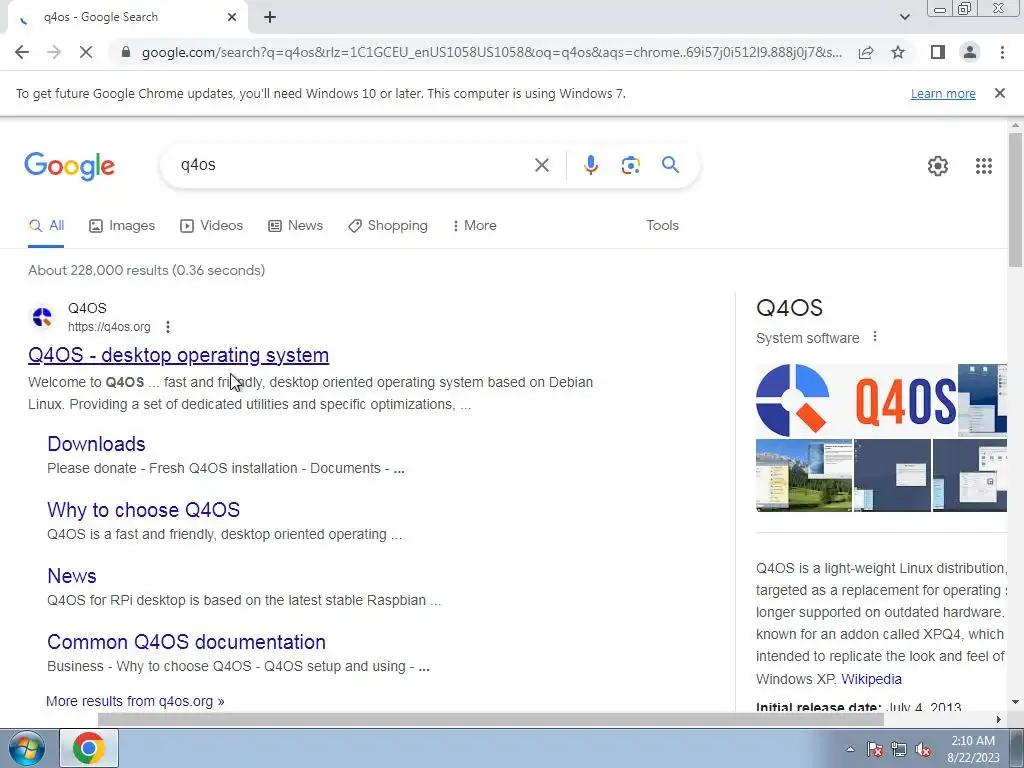Image resolution: width=1024 pixels, height=768 pixels.
Task: Open the landscape desktop screenshot thumbnail
Action: [804, 475]
